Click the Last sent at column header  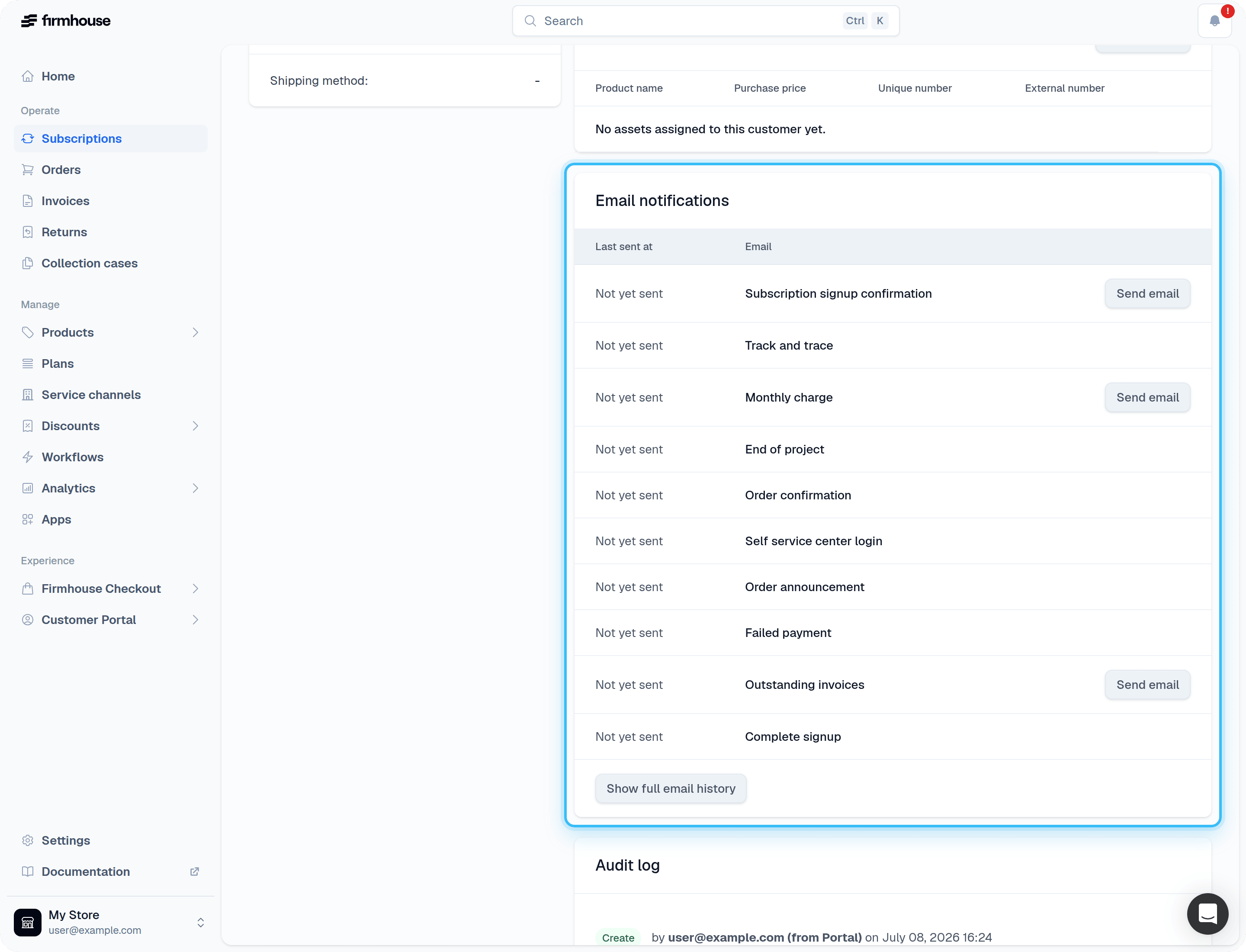click(624, 247)
